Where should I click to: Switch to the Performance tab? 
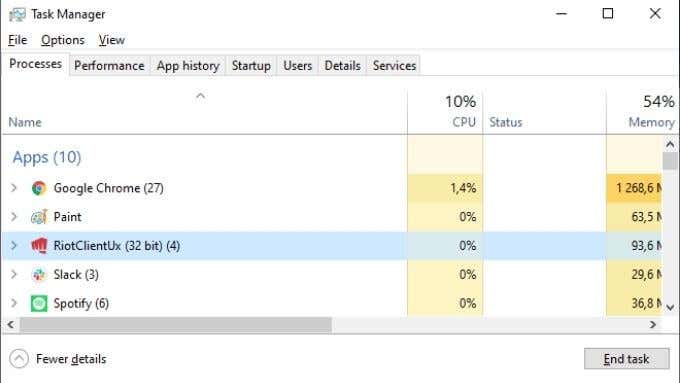pos(109,65)
